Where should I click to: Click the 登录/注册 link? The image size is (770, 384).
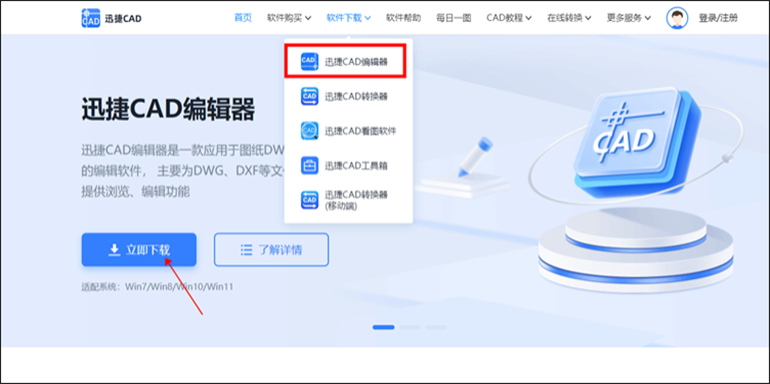(718, 18)
